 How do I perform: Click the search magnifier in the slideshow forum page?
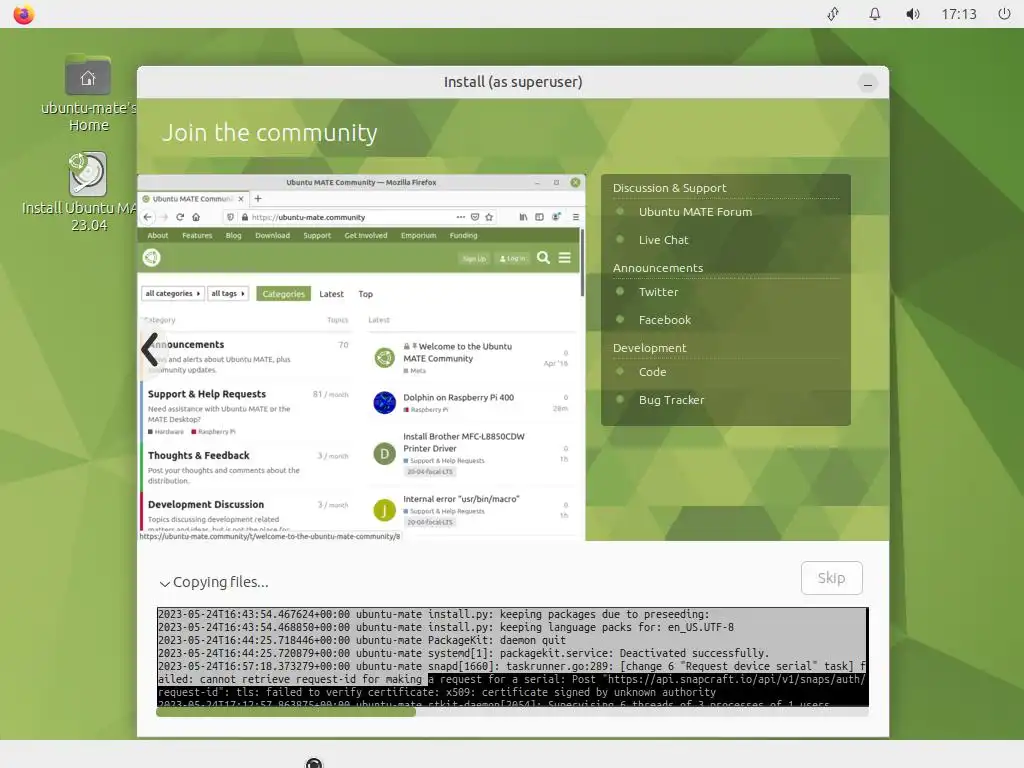coord(543,258)
